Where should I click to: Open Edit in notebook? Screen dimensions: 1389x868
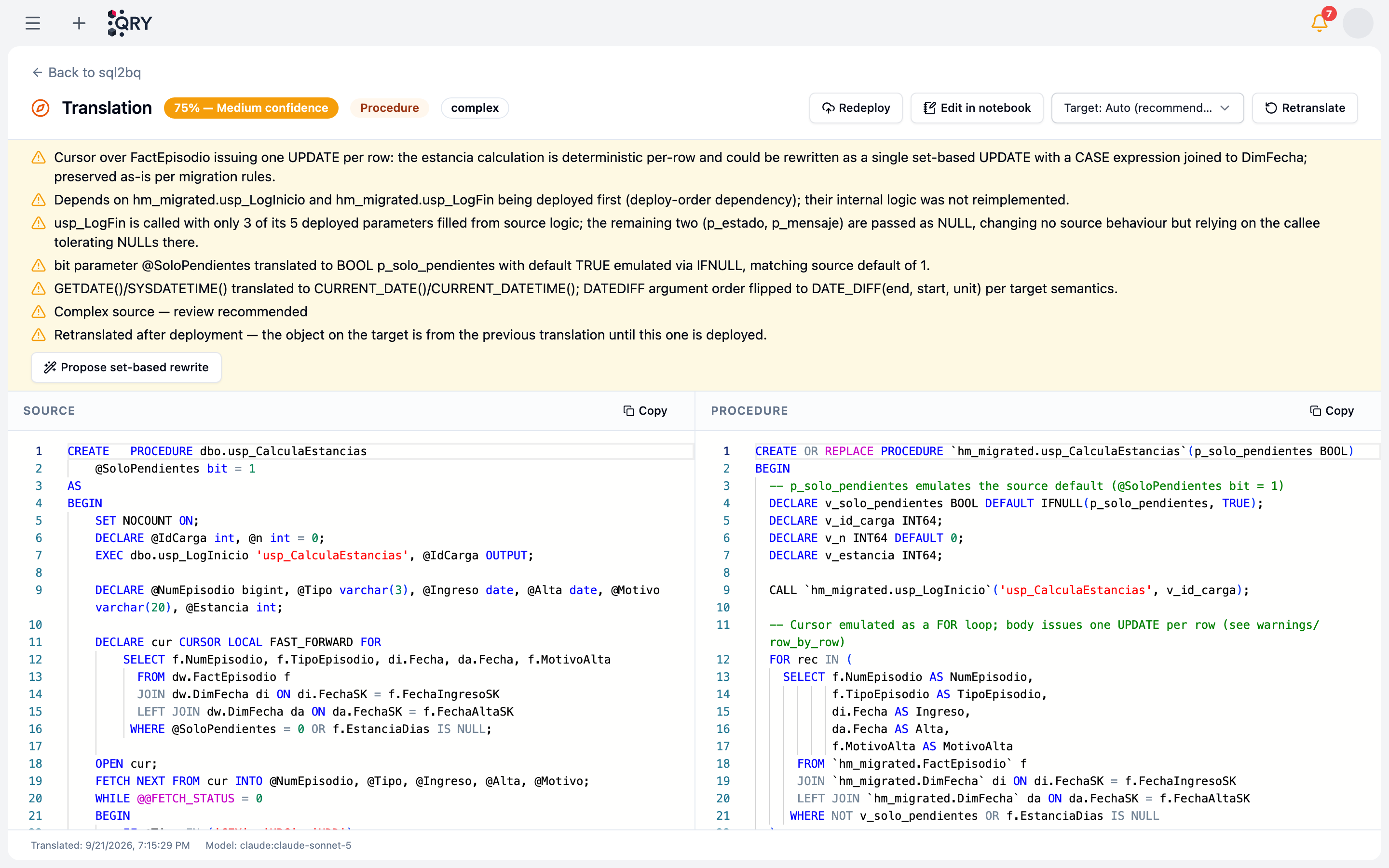[x=976, y=108]
